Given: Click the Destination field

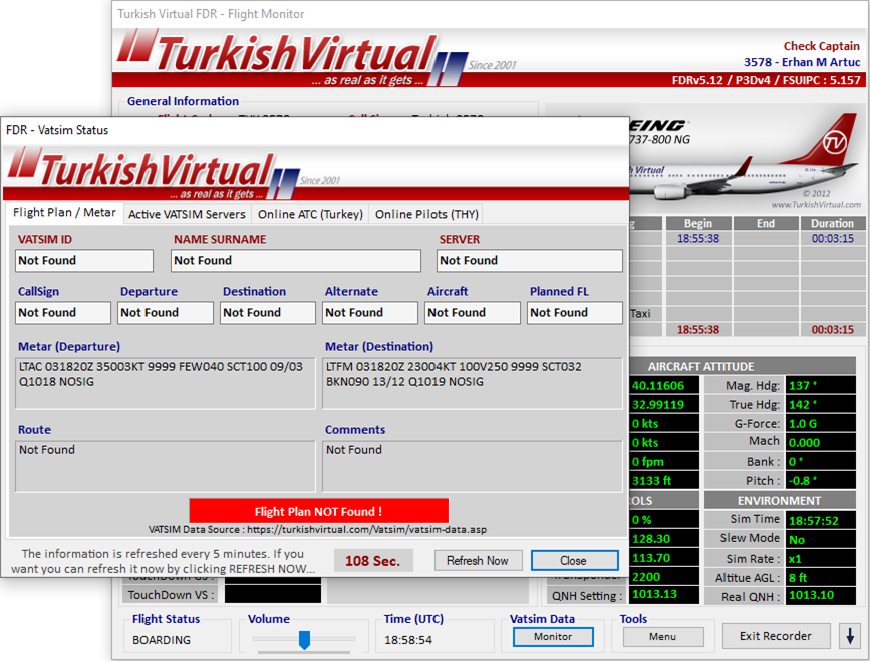Looking at the screenshot, I should [268, 312].
